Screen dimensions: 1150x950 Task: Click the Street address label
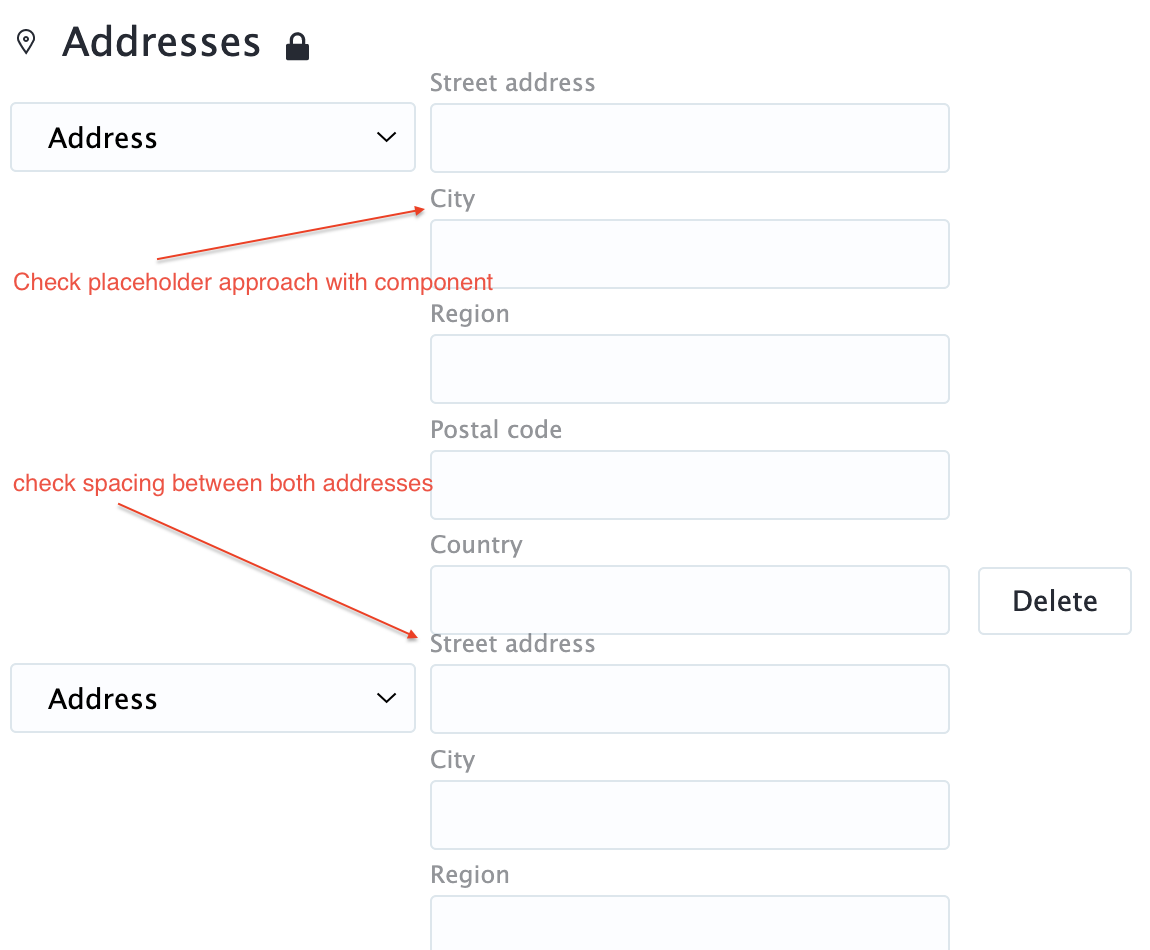click(512, 83)
